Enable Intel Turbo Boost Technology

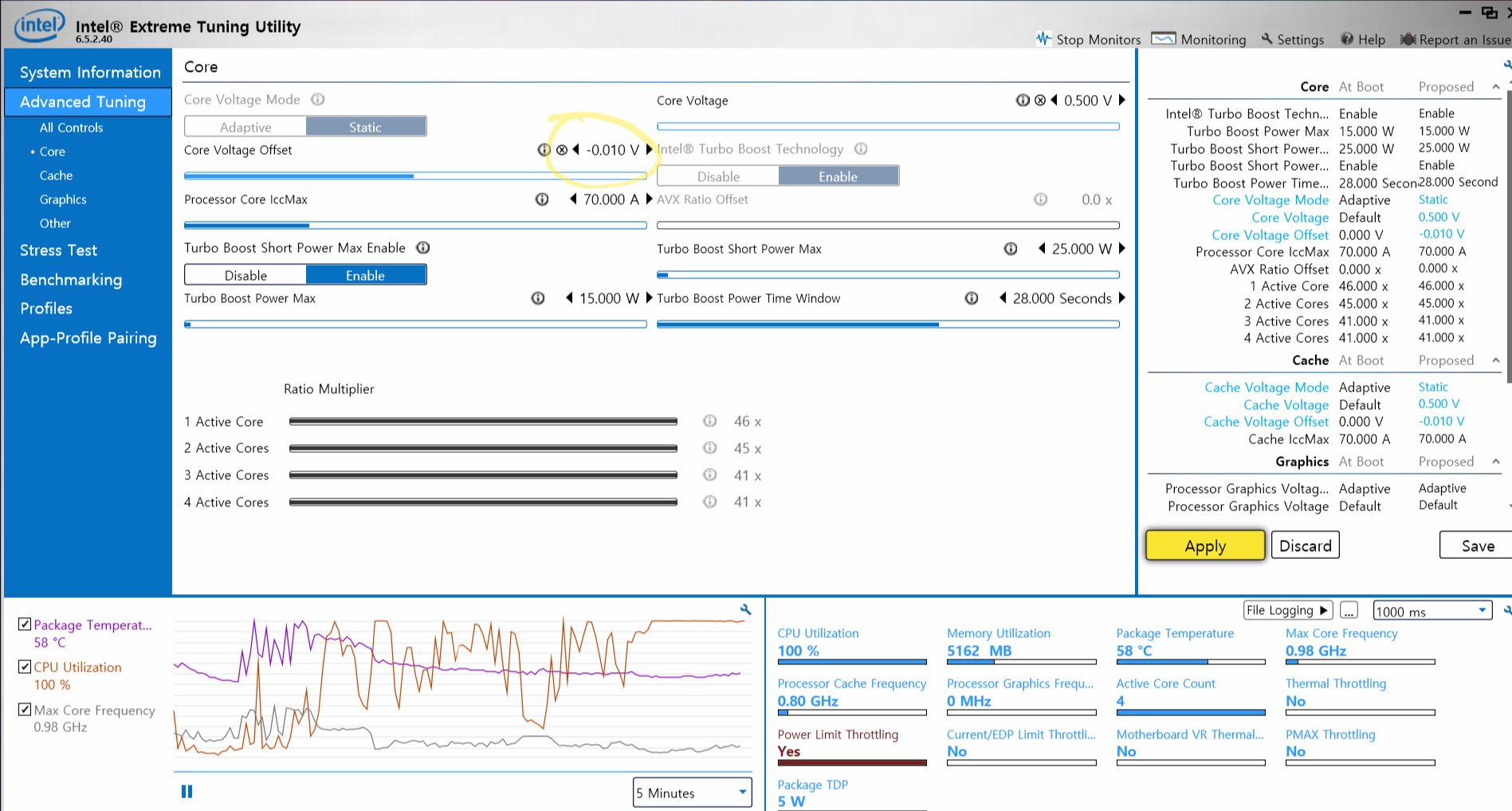[838, 176]
